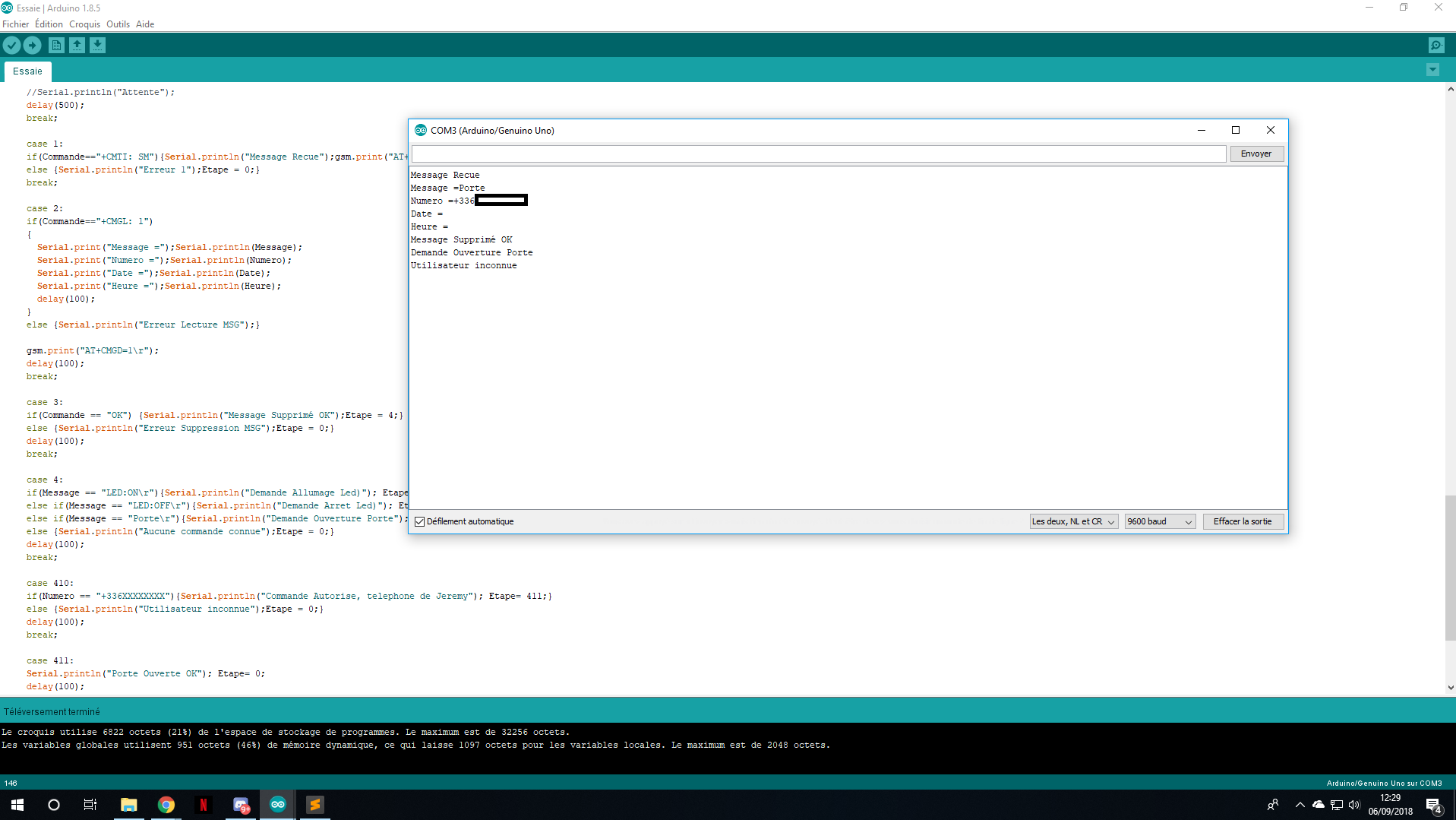Open Cortana search circle on taskbar

click(53, 805)
